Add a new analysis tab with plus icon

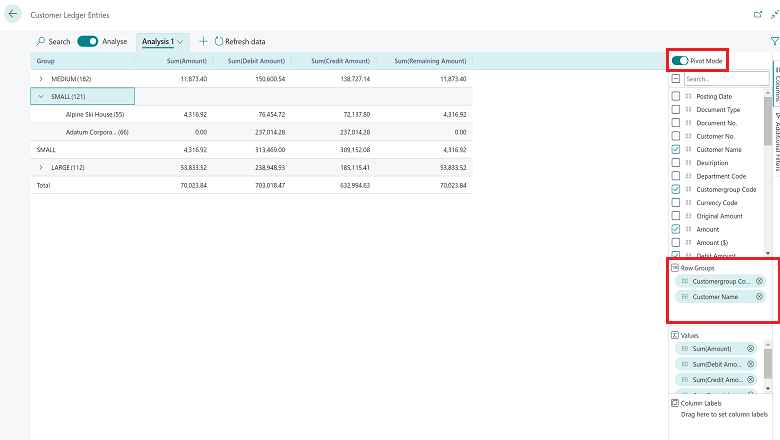[203, 41]
